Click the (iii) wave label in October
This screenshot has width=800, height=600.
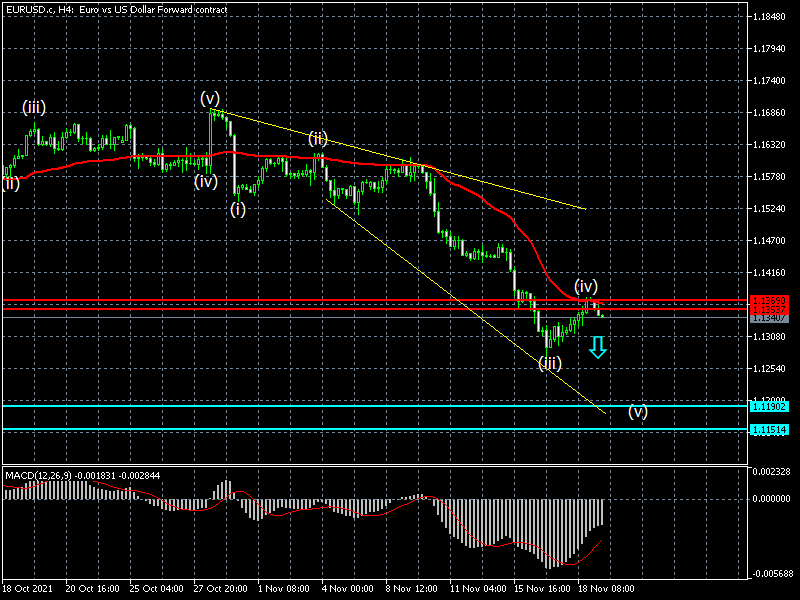pos(34,107)
